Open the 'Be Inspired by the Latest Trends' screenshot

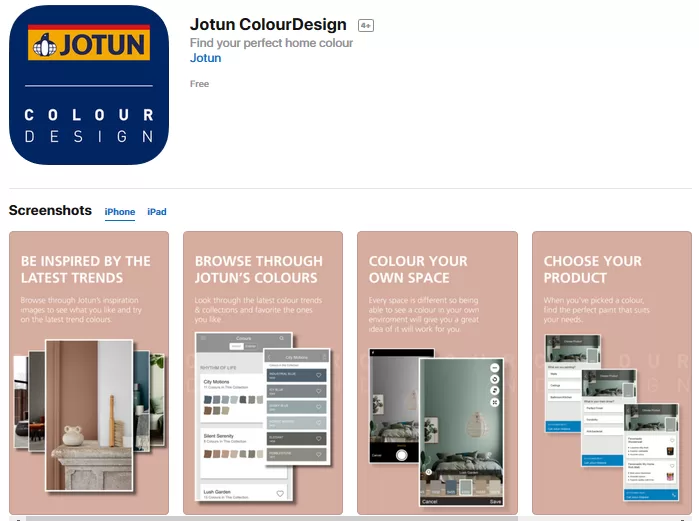click(x=83, y=372)
